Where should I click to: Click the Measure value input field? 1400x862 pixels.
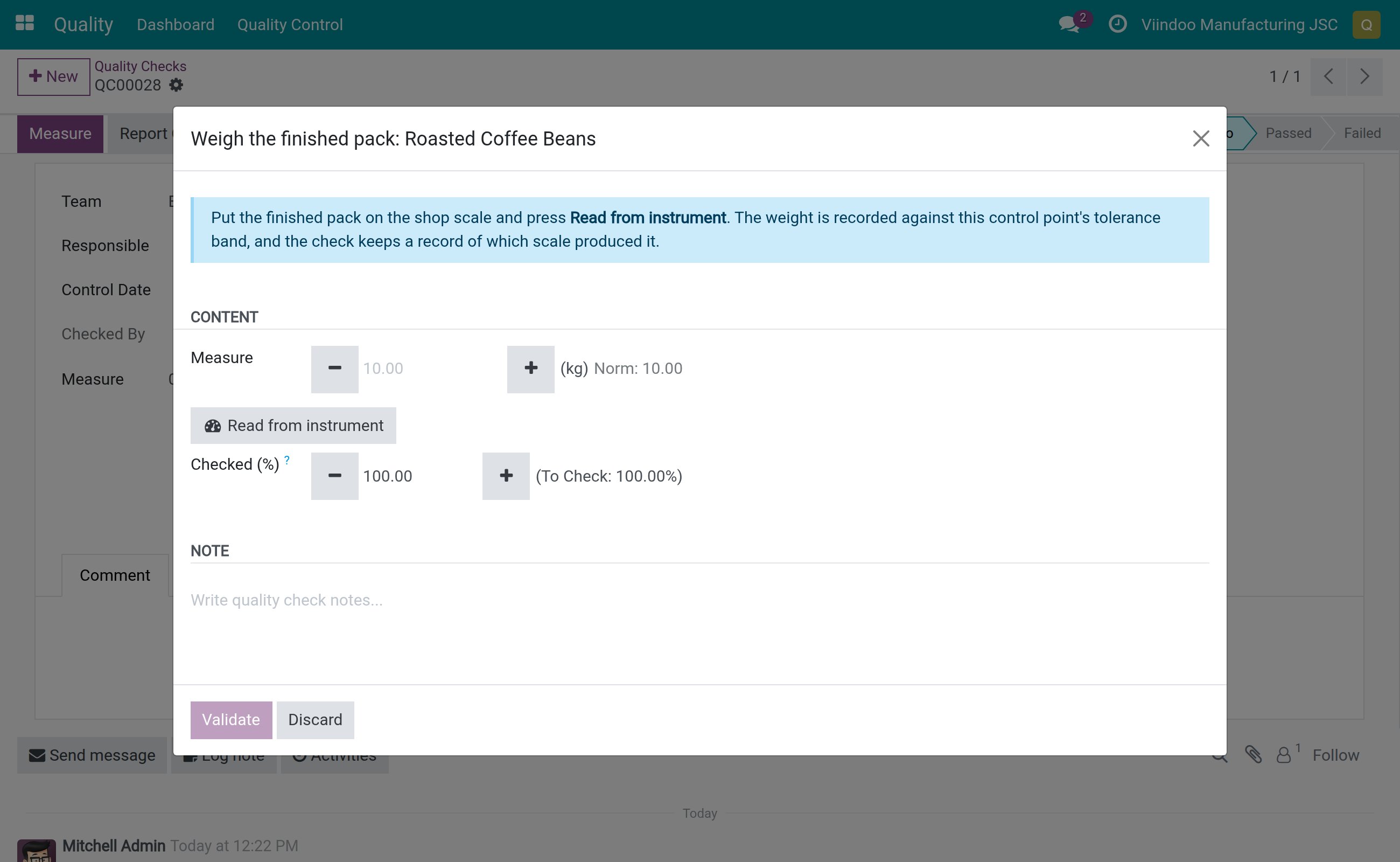click(432, 369)
